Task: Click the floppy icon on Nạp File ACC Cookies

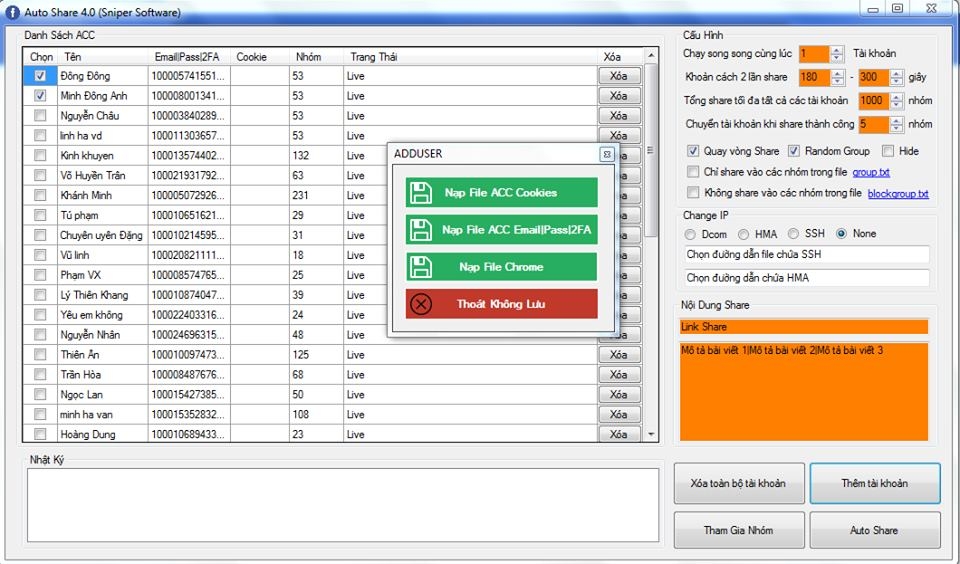Action: (x=421, y=192)
